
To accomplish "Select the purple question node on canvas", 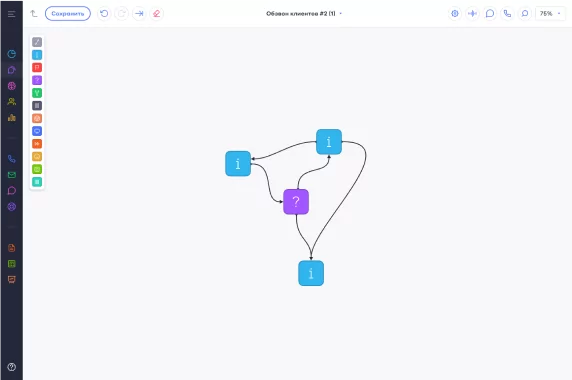I will [296, 202].
